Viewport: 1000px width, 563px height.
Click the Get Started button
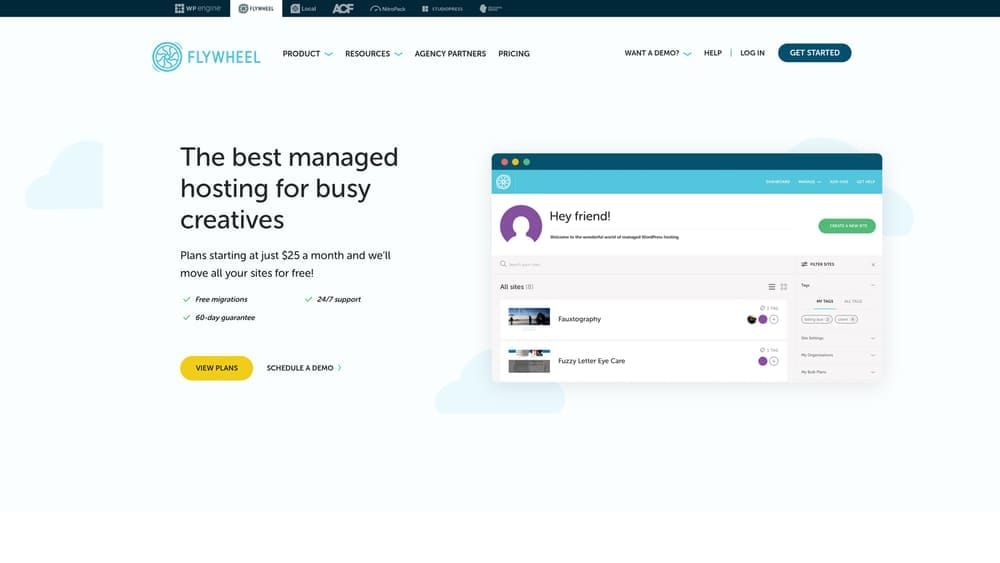[x=814, y=53]
